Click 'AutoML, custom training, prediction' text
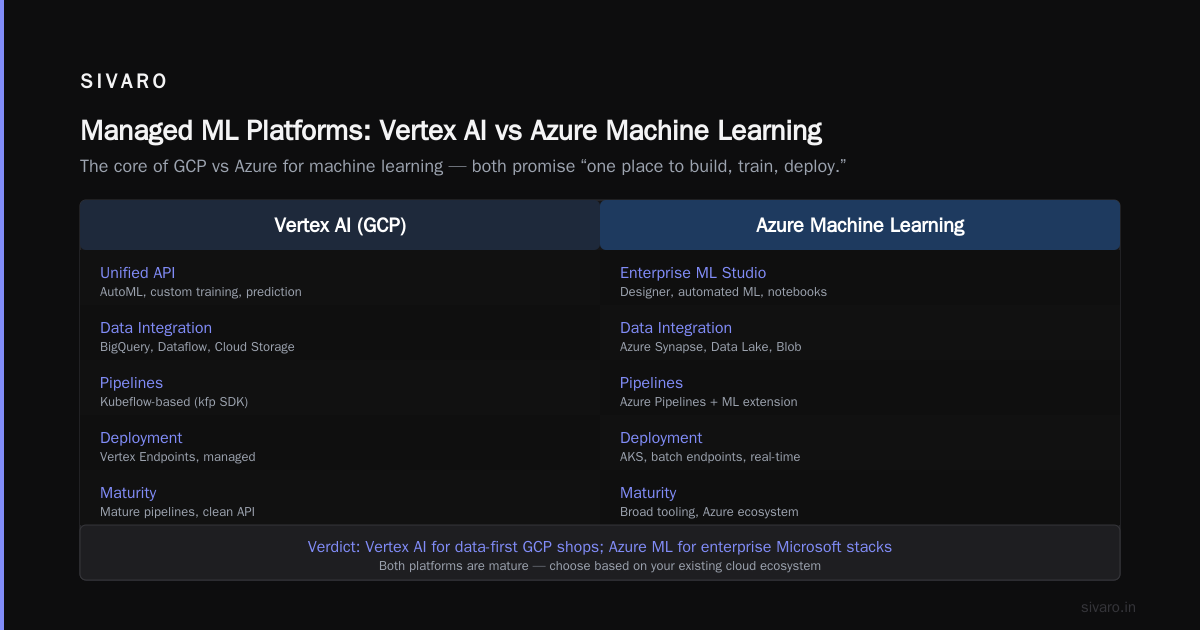 201,292
